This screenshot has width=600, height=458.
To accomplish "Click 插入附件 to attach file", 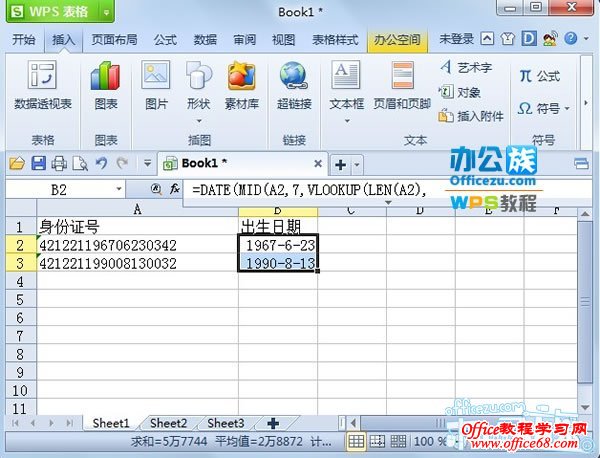I will tap(471, 116).
